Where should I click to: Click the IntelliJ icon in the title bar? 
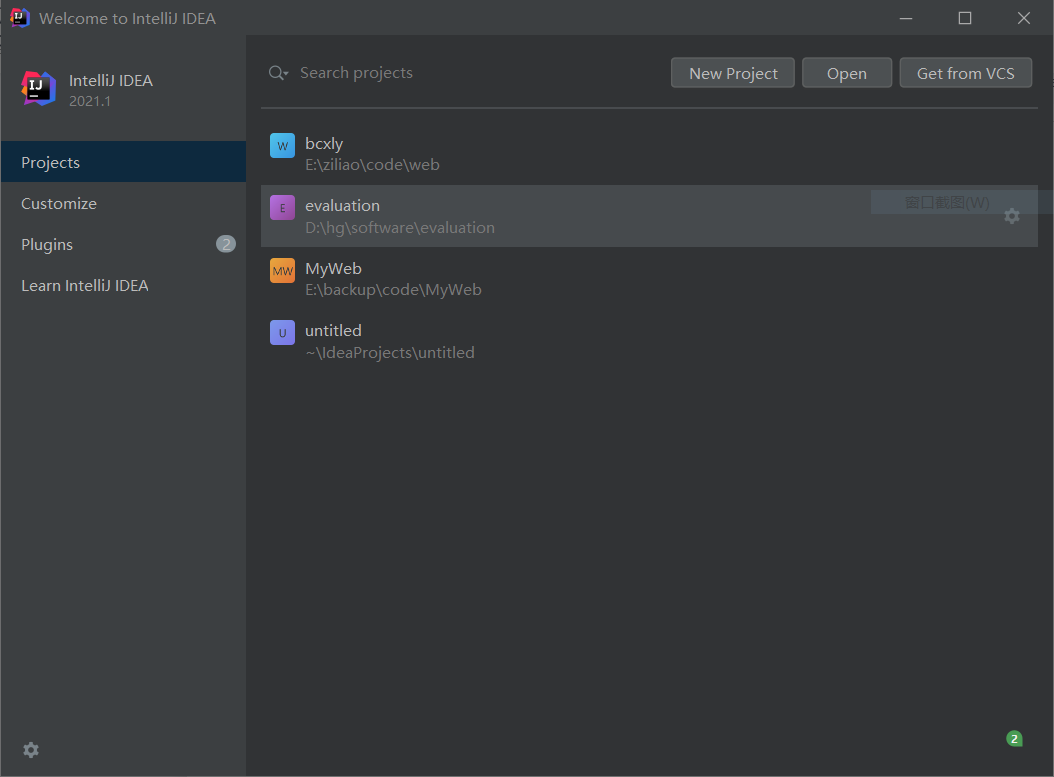(x=19, y=17)
